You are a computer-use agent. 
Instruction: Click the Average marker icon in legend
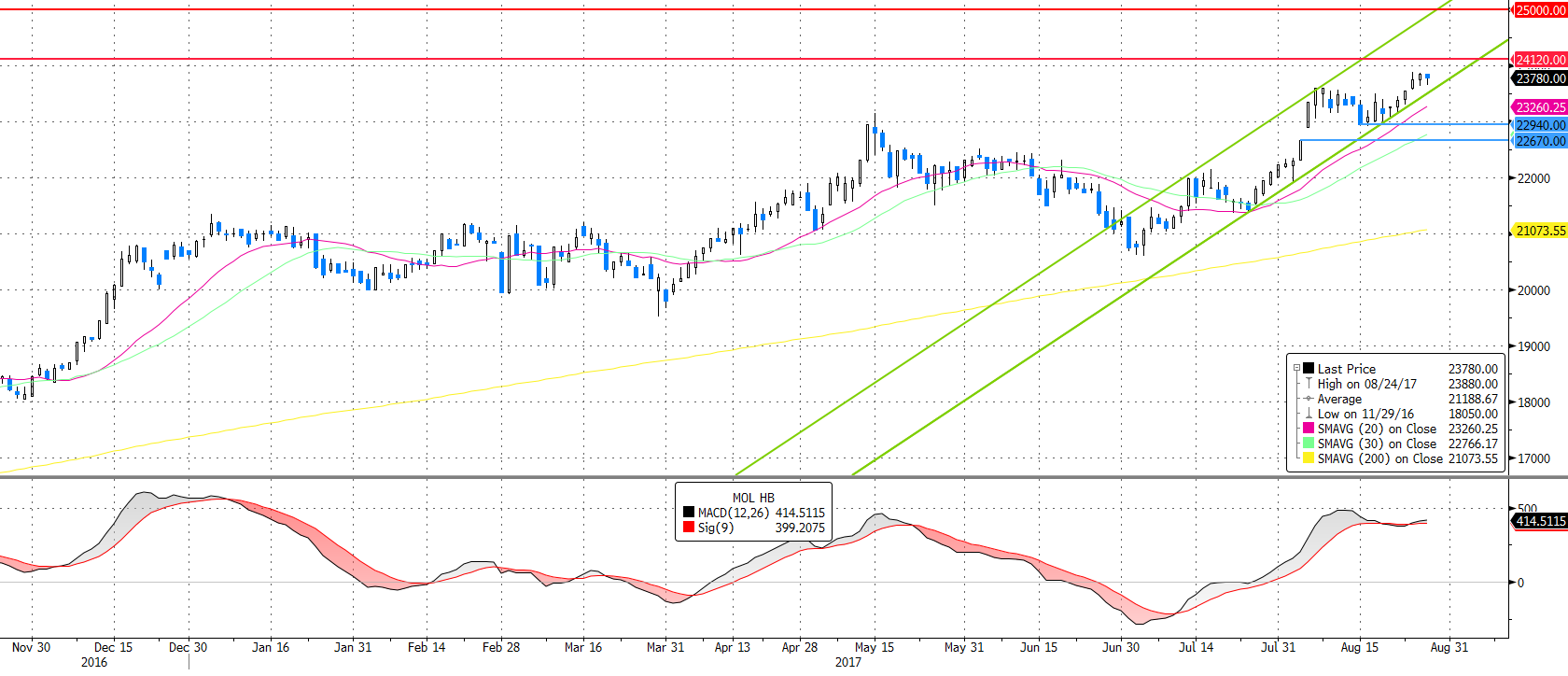point(1309,399)
